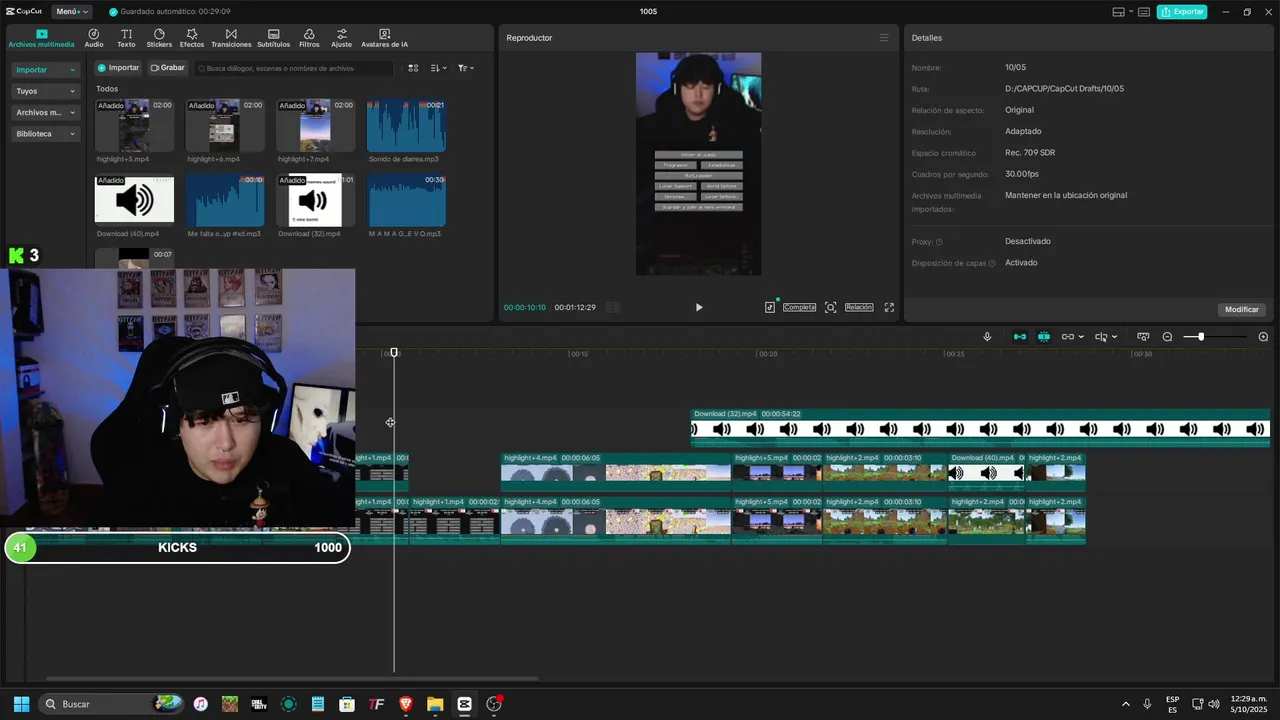The image size is (1280, 720).
Task: Open the Texto tab
Action: [x=126, y=38]
